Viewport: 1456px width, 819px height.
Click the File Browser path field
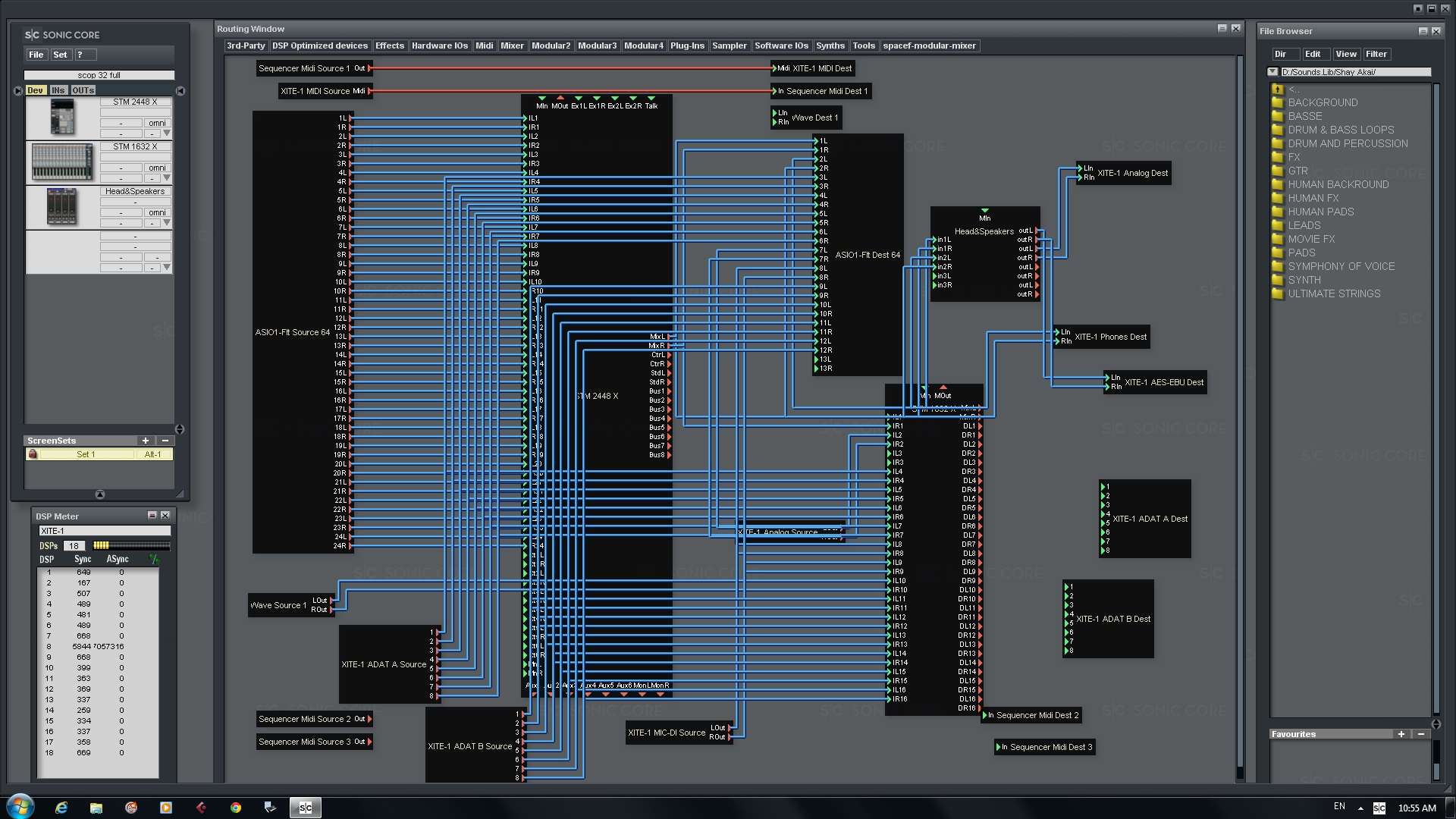tap(1356, 72)
